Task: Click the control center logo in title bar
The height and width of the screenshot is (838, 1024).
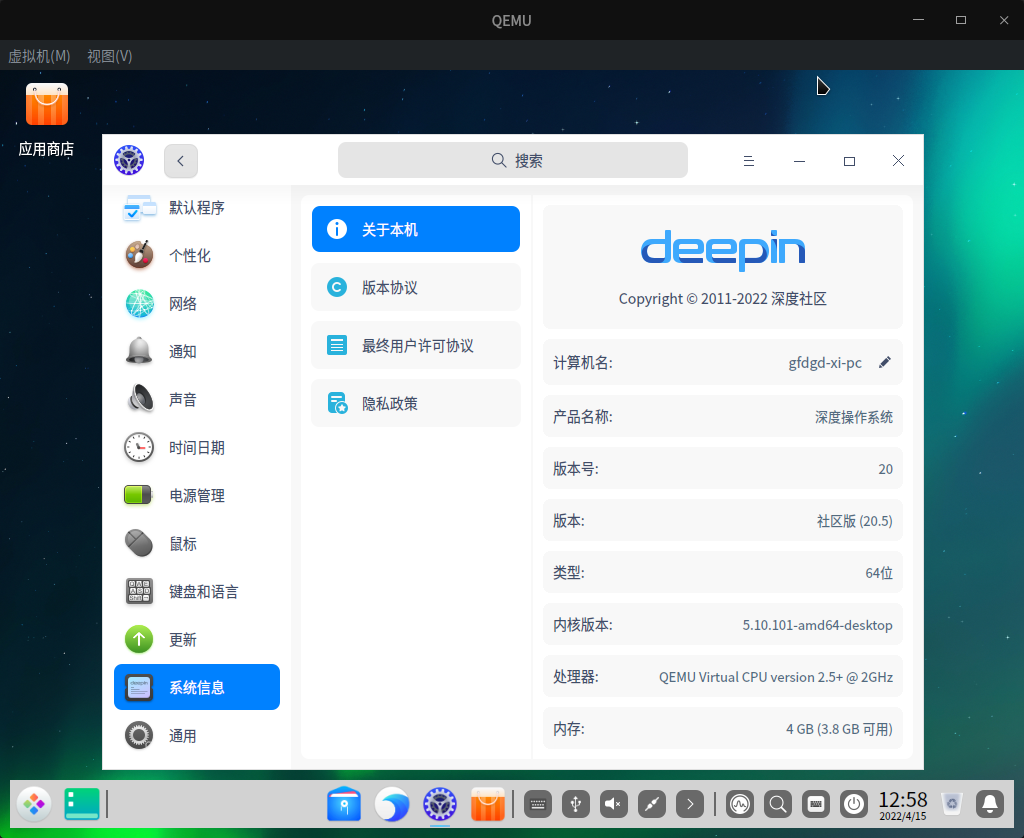Action: click(129, 160)
